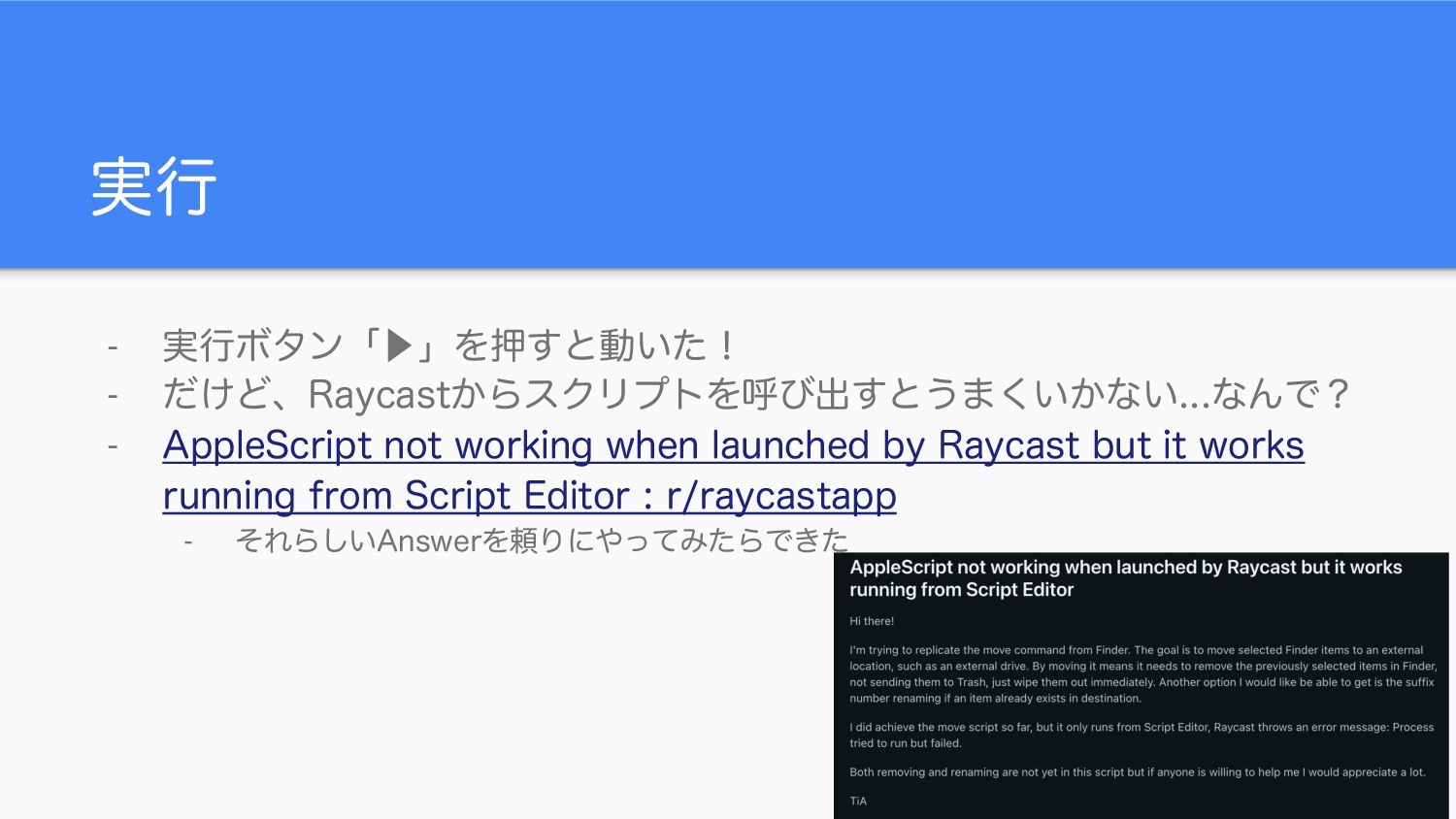Image resolution: width=1456 pixels, height=819 pixels.
Task: Click the slide title 実行
Action: [x=153, y=186]
